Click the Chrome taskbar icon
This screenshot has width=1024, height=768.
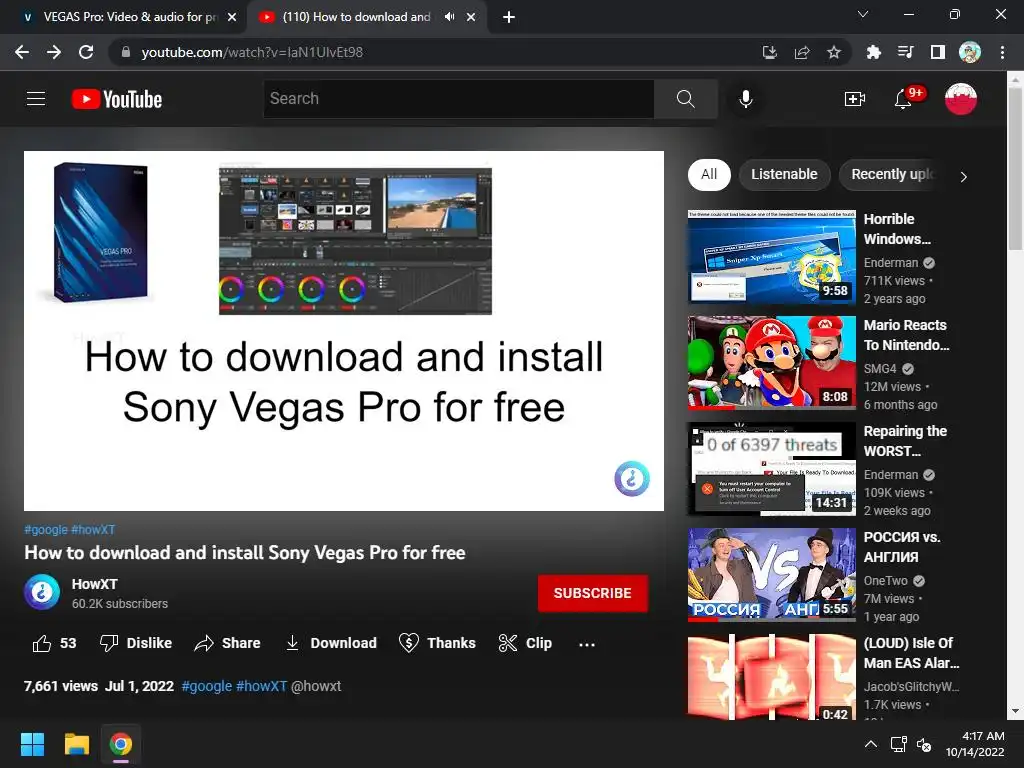[x=120, y=744]
